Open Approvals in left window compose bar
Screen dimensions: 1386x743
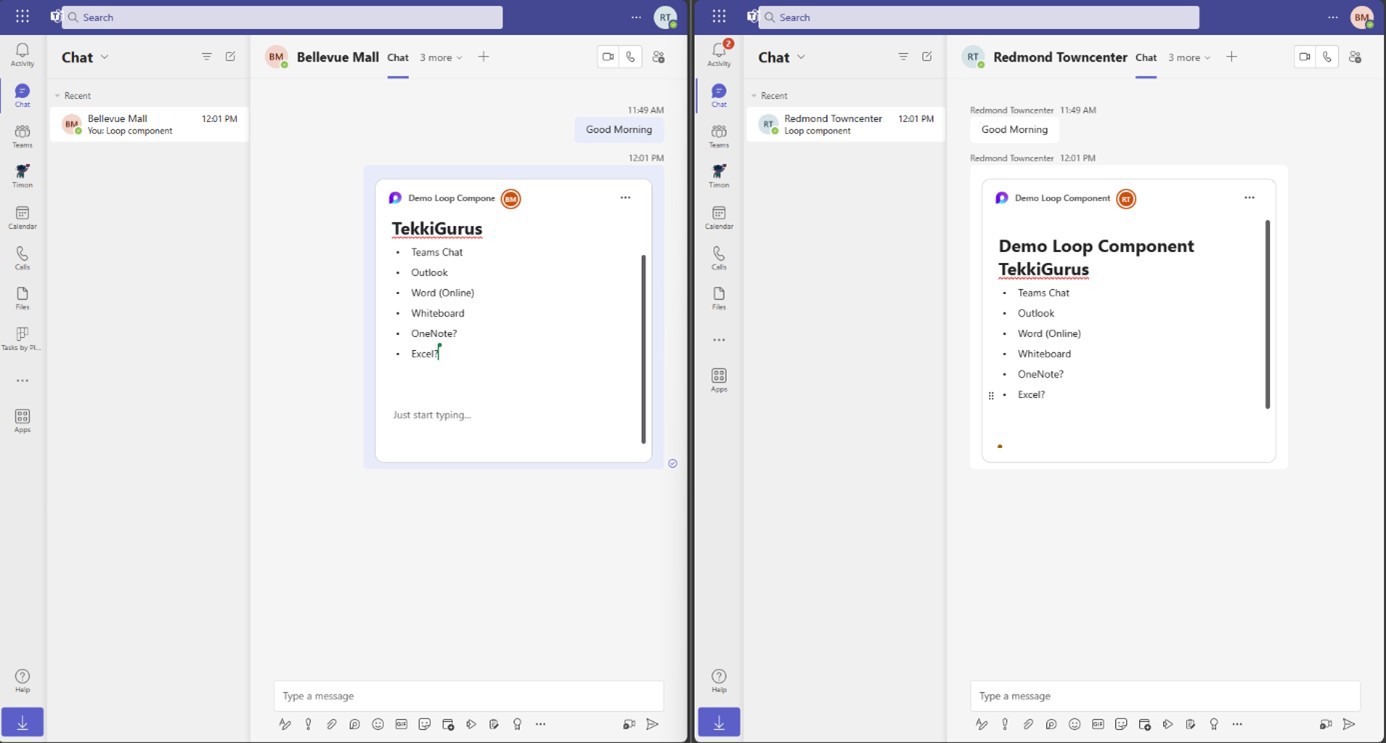click(494, 724)
